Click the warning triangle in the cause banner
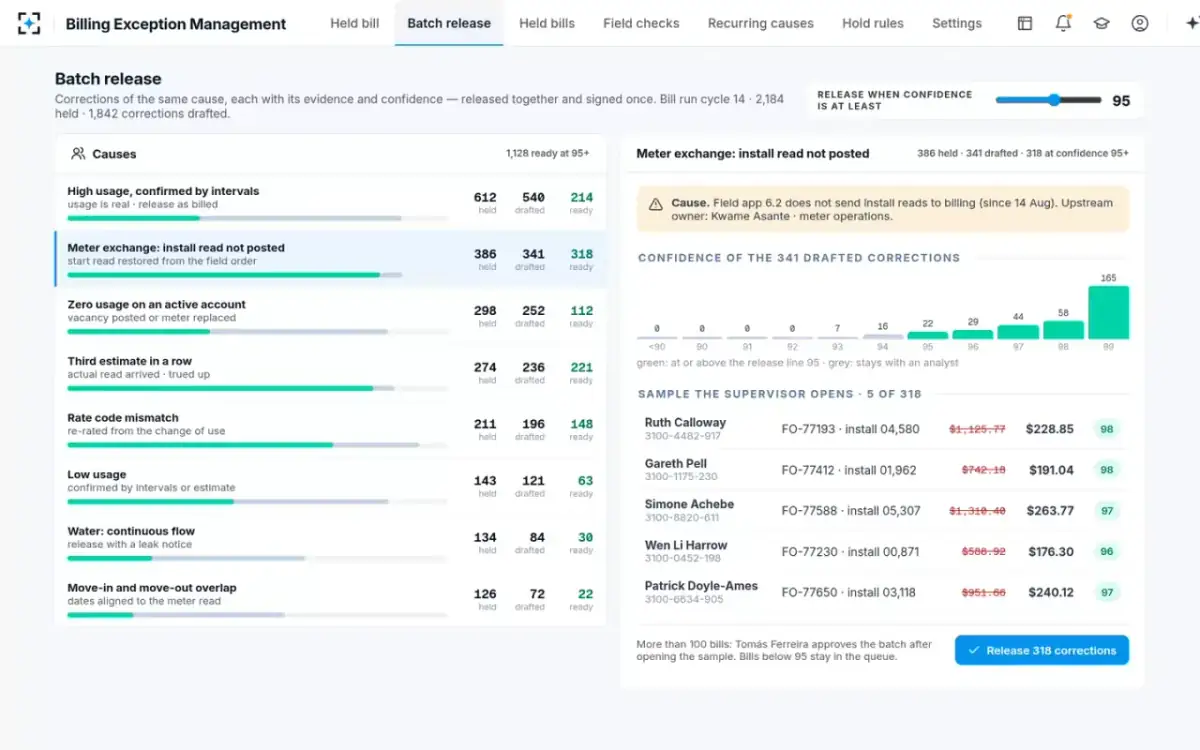 [655, 204]
